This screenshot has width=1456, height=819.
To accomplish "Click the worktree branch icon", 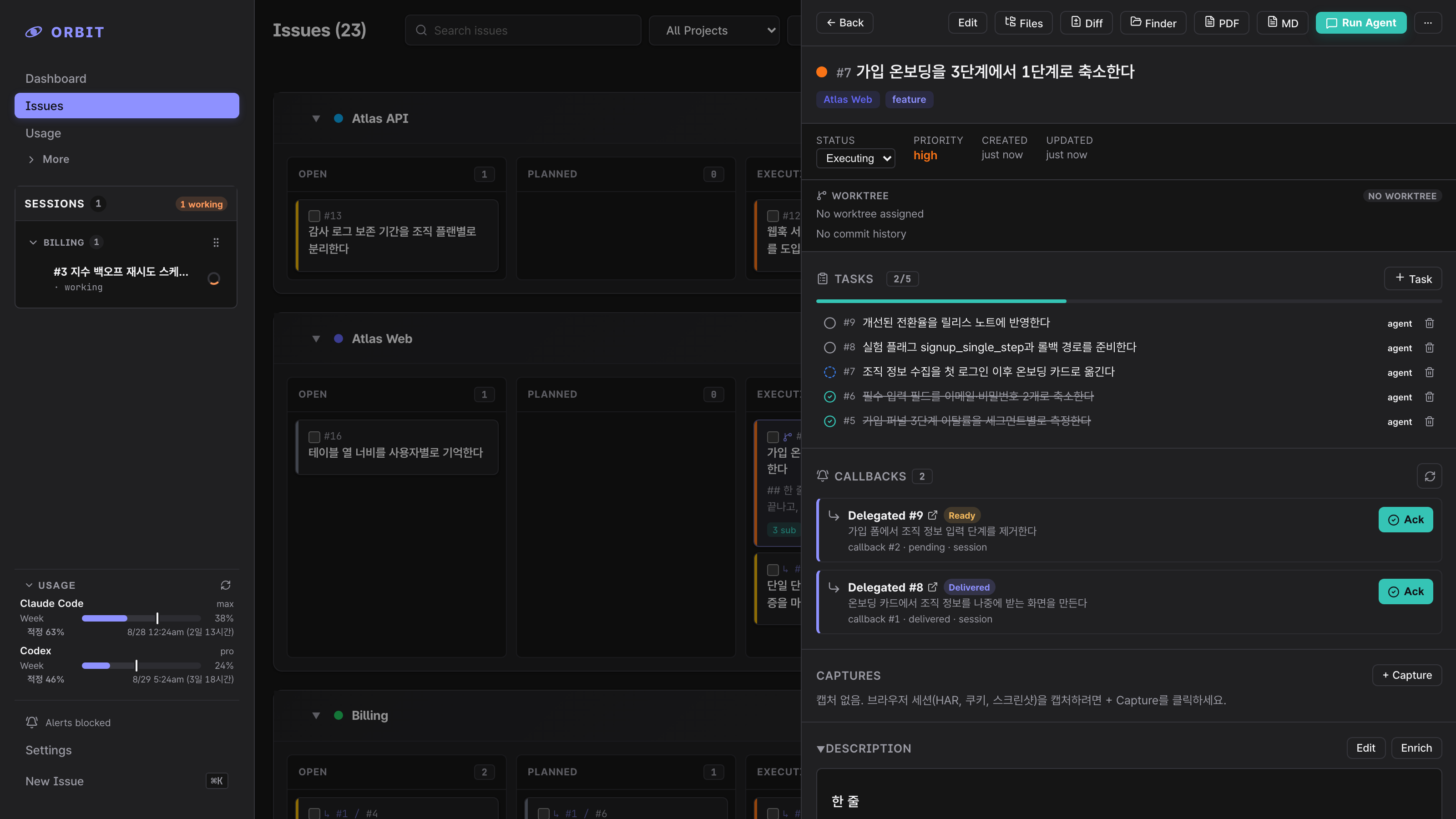I will [x=822, y=196].
